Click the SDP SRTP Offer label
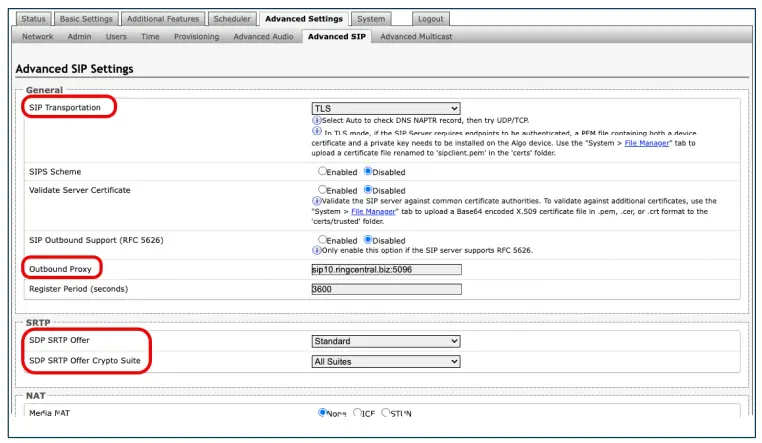Screen dimensions: 762x443 [59, 340]
